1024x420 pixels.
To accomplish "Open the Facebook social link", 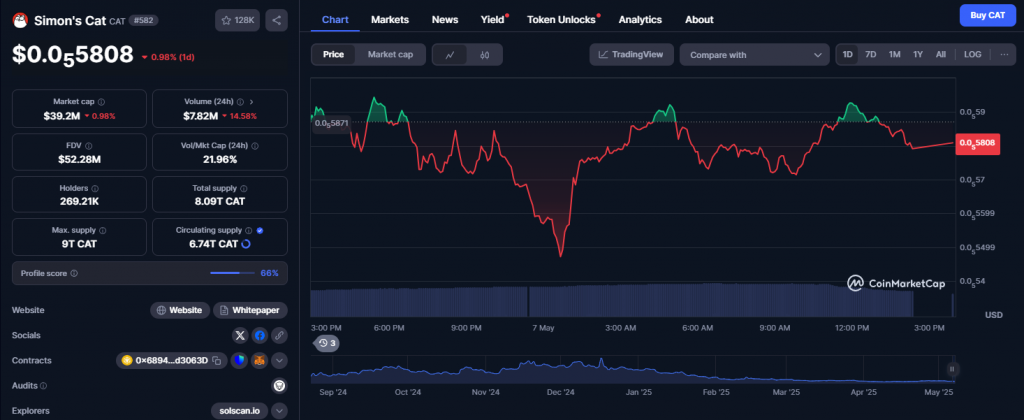I will point(260,336).
